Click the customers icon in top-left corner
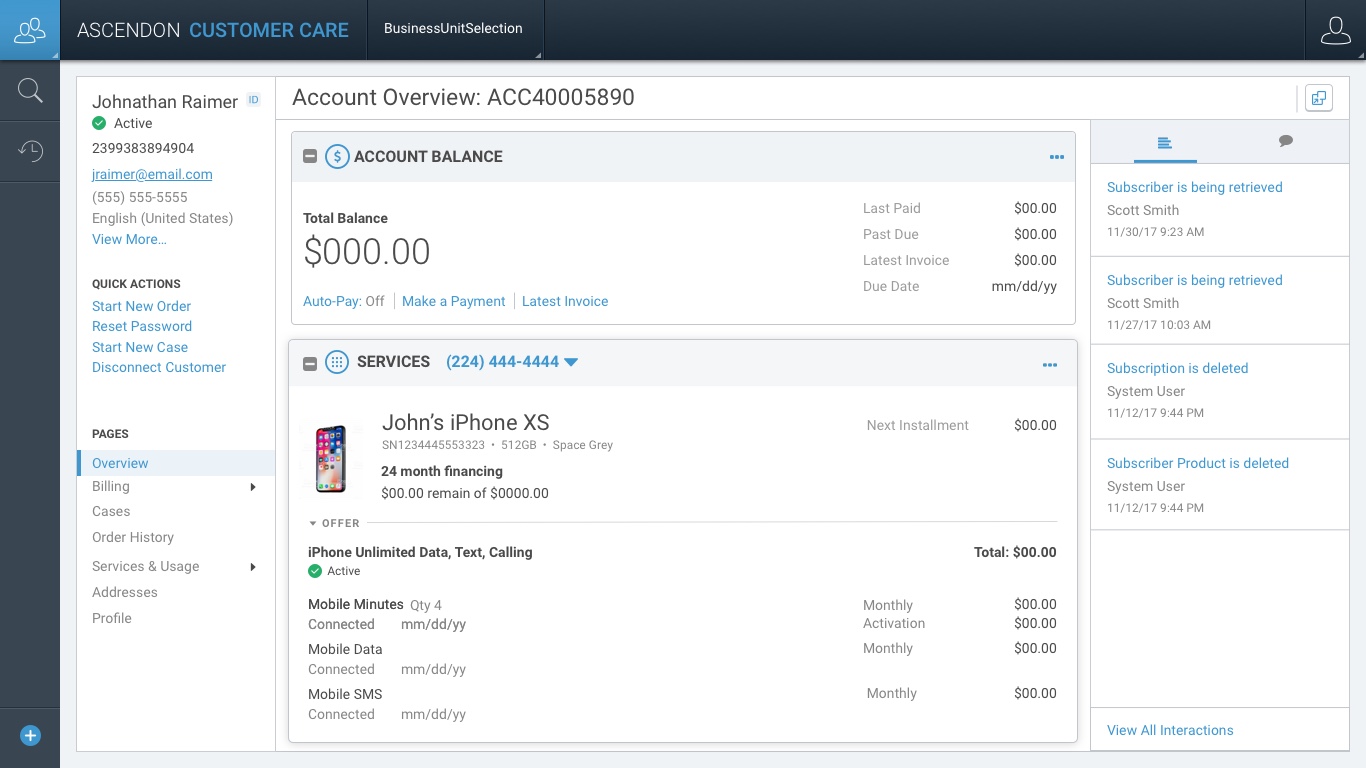This screenshot has height=768, width=1366. (x=30, y=30)
